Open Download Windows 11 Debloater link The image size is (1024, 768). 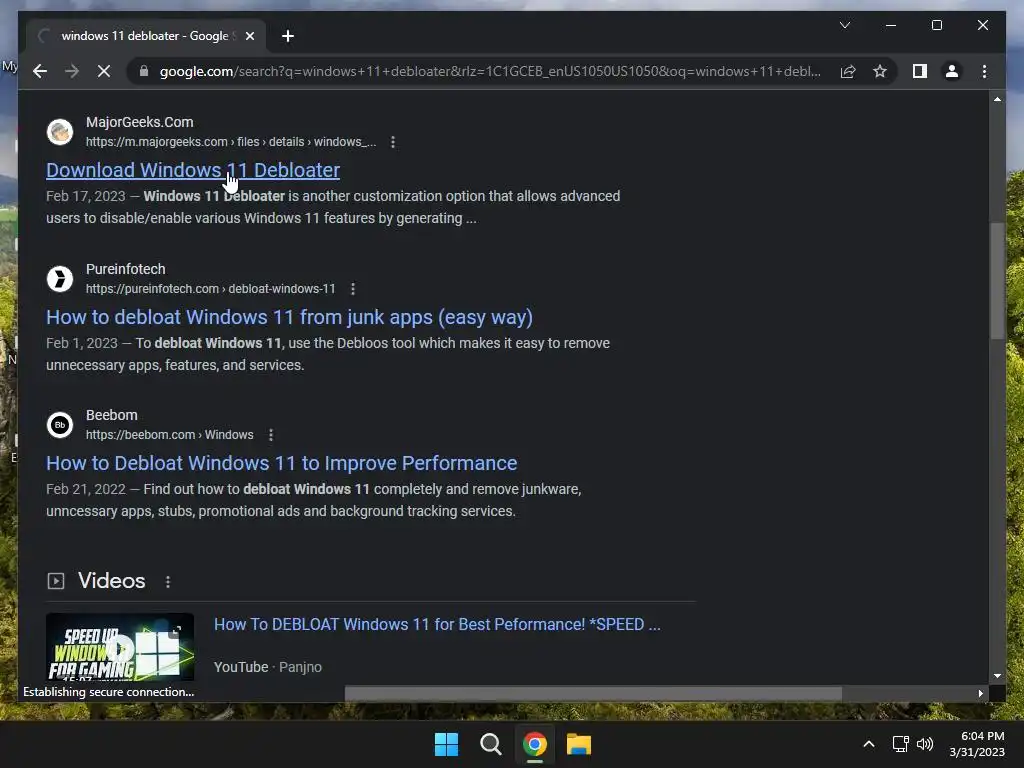pos(193,170)
